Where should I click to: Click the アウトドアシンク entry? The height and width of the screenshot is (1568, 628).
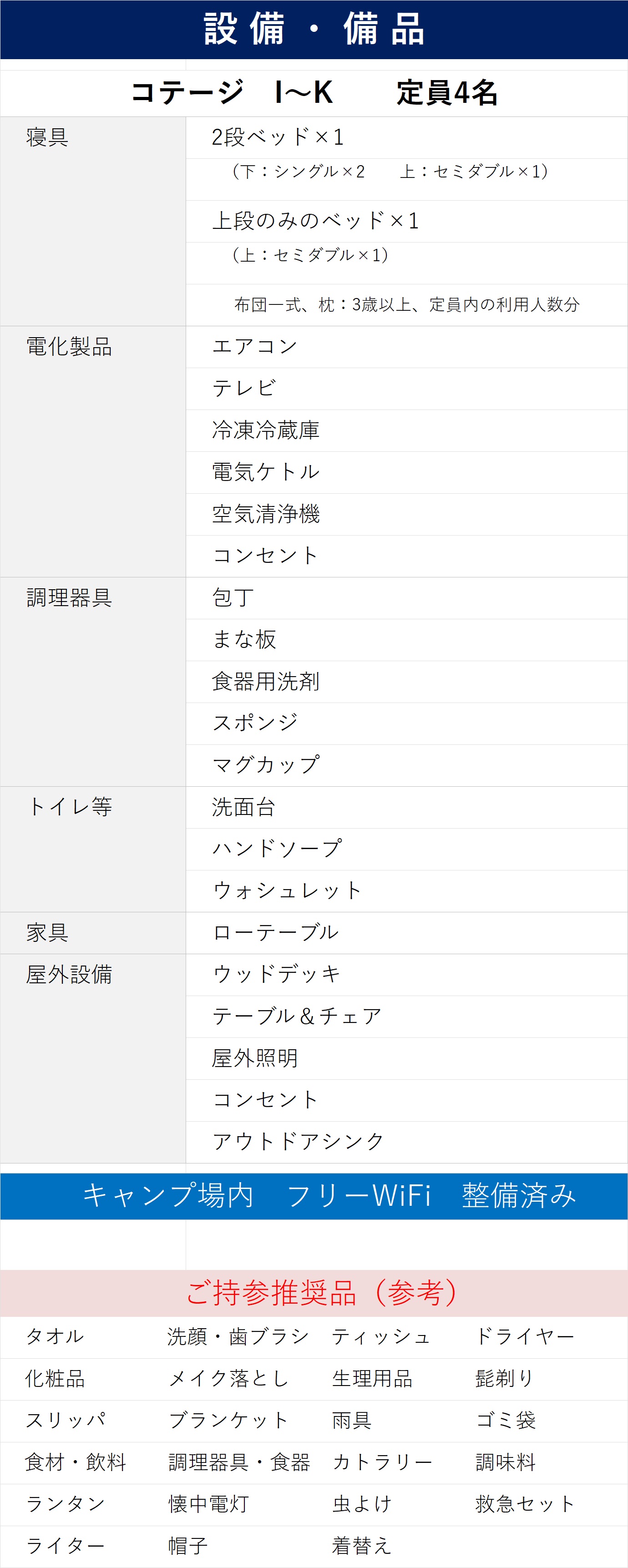(x=298, y=1142)
